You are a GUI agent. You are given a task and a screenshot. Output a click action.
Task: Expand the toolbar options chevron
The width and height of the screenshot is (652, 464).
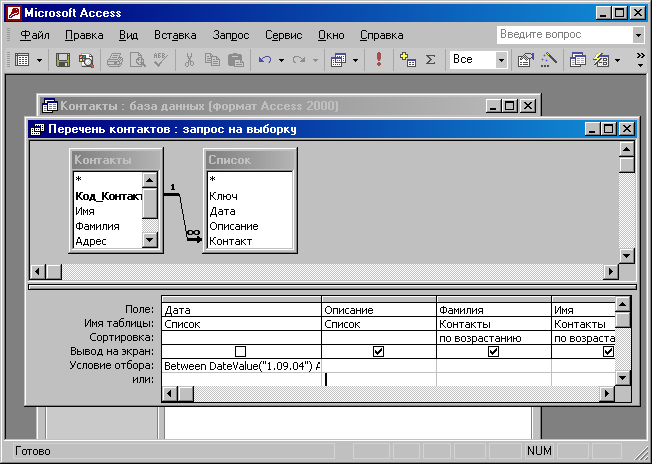tap(641, 60)
